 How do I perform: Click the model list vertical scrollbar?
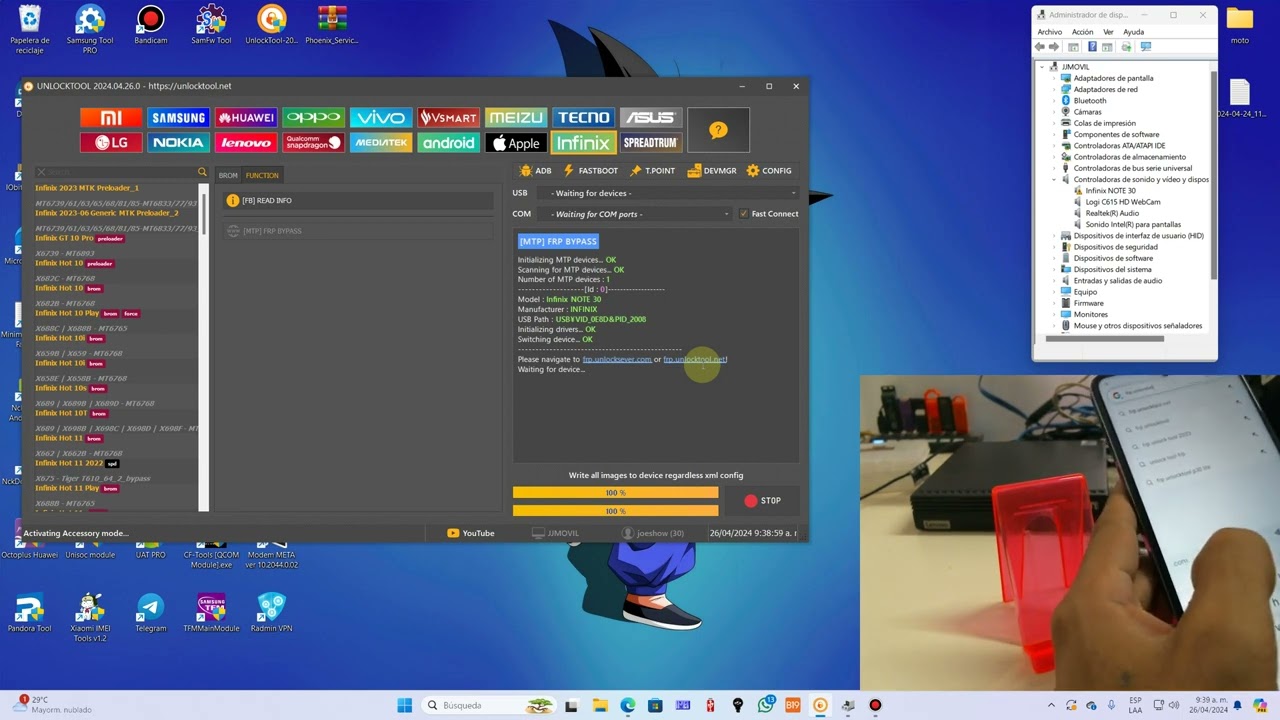(204, 346)
